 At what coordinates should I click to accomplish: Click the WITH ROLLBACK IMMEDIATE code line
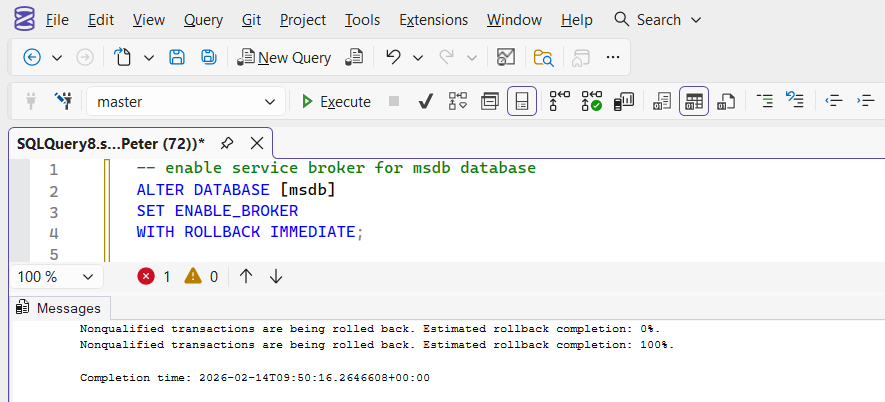[x=249, y=232]
